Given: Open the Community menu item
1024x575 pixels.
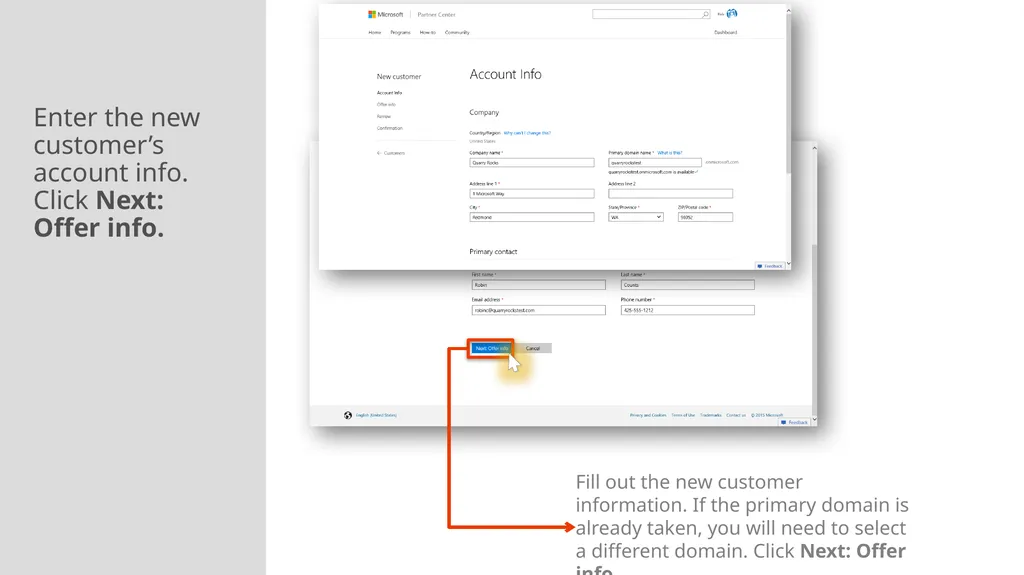Looking at the screenshot, I should pos(457,33).
